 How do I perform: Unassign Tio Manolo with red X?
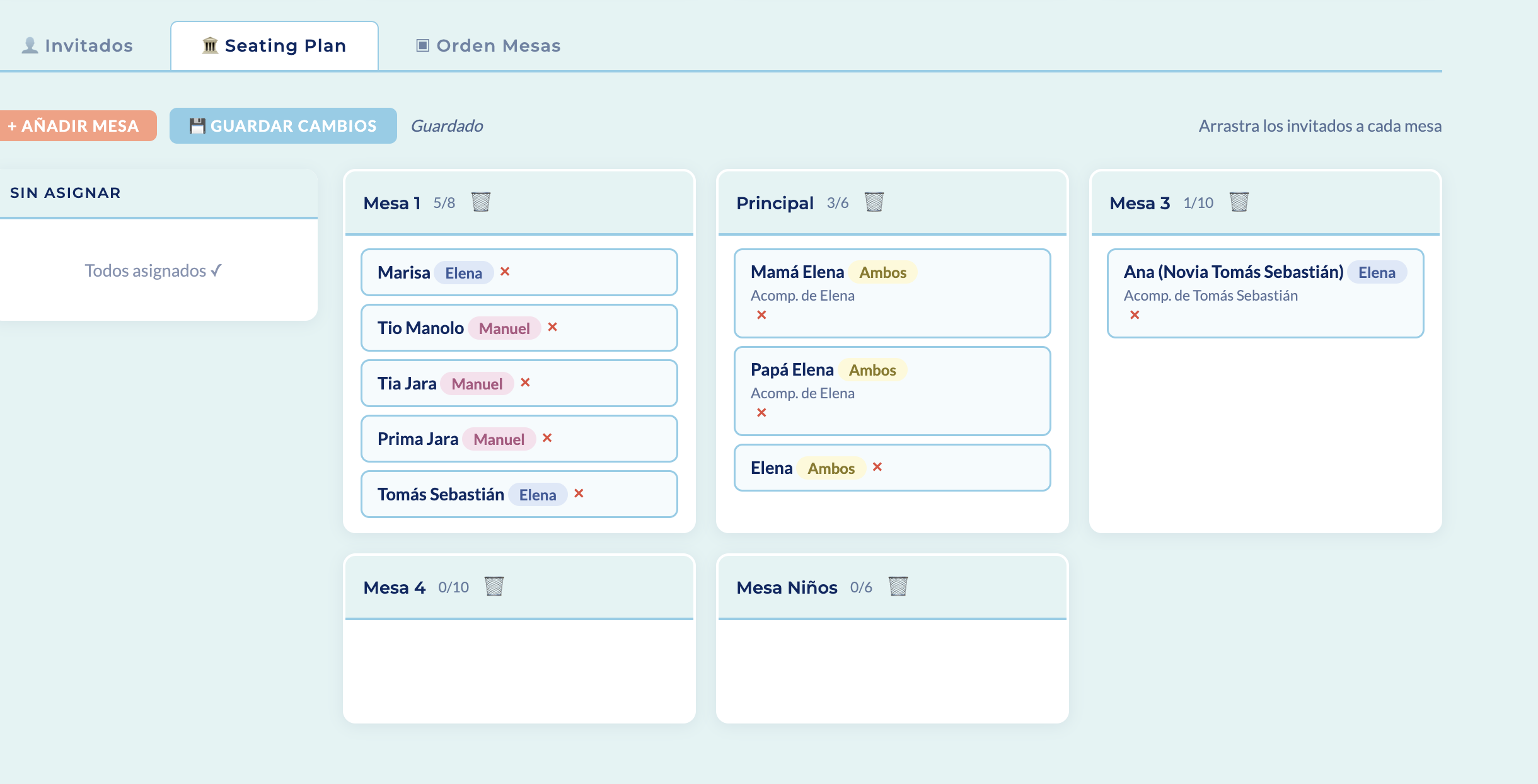553,327
